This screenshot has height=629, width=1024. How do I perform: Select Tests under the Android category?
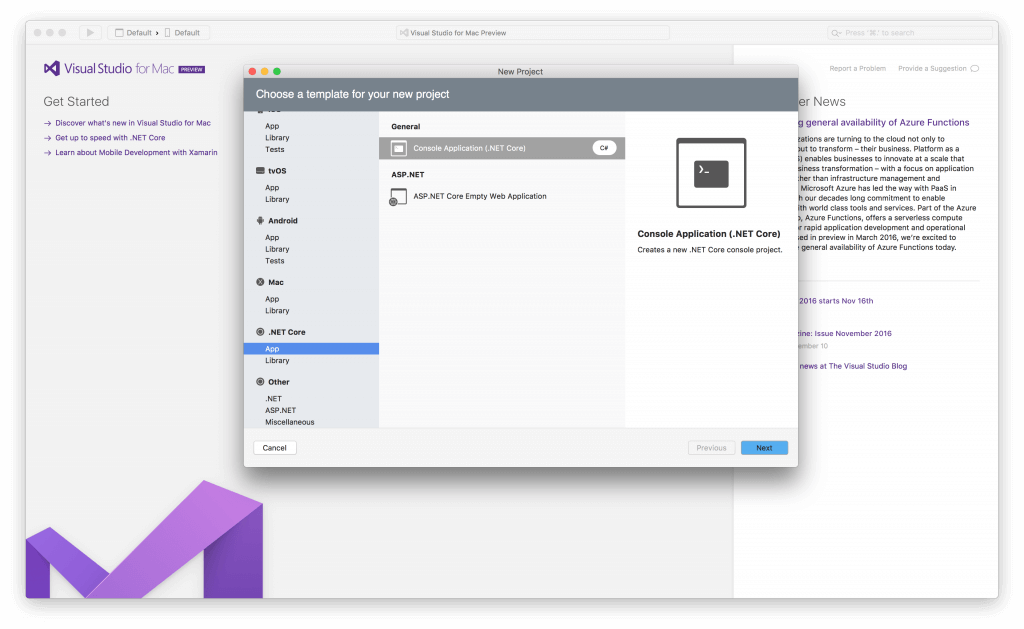pyautogui.click(x=275, y=261)
